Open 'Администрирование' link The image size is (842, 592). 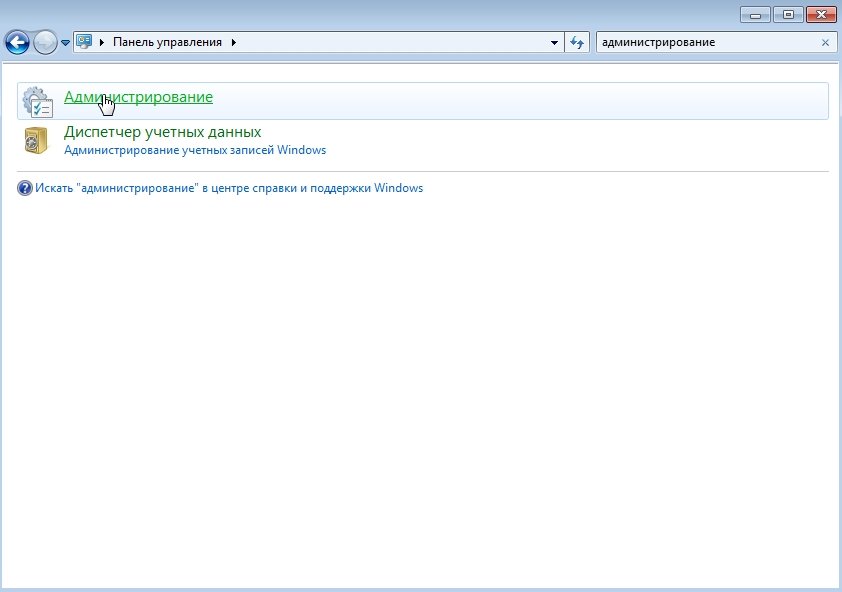(139, 97)
